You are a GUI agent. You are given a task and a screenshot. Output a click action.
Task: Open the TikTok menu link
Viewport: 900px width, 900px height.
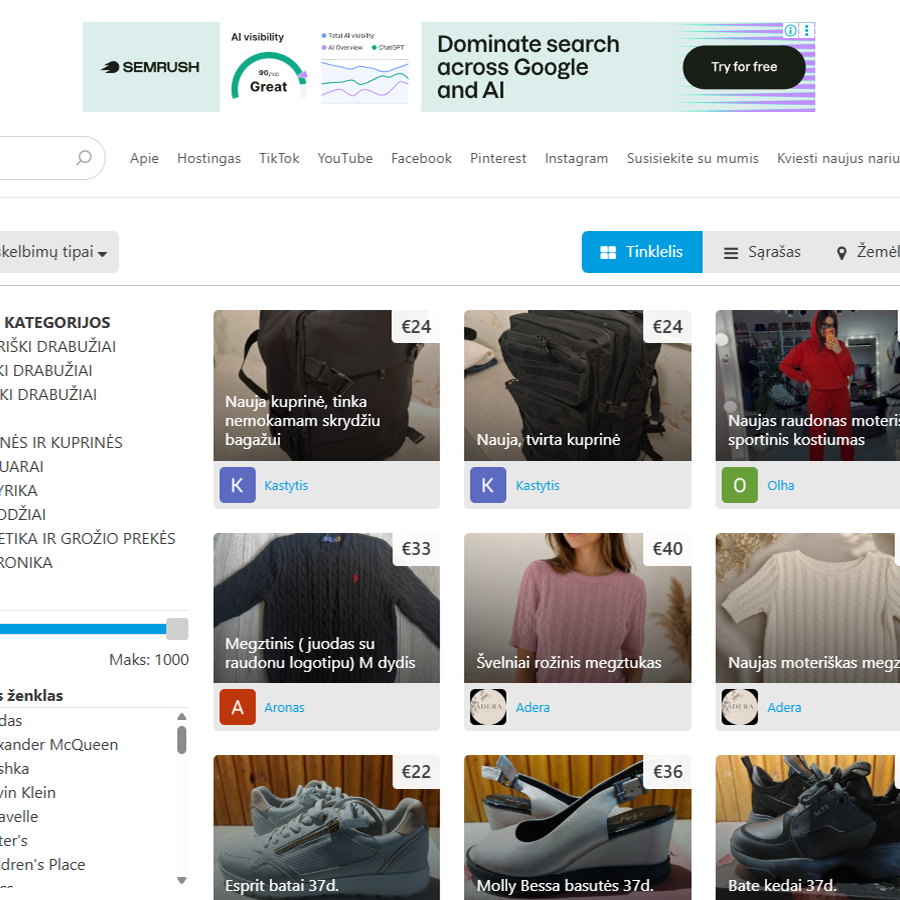click(279, 158)
